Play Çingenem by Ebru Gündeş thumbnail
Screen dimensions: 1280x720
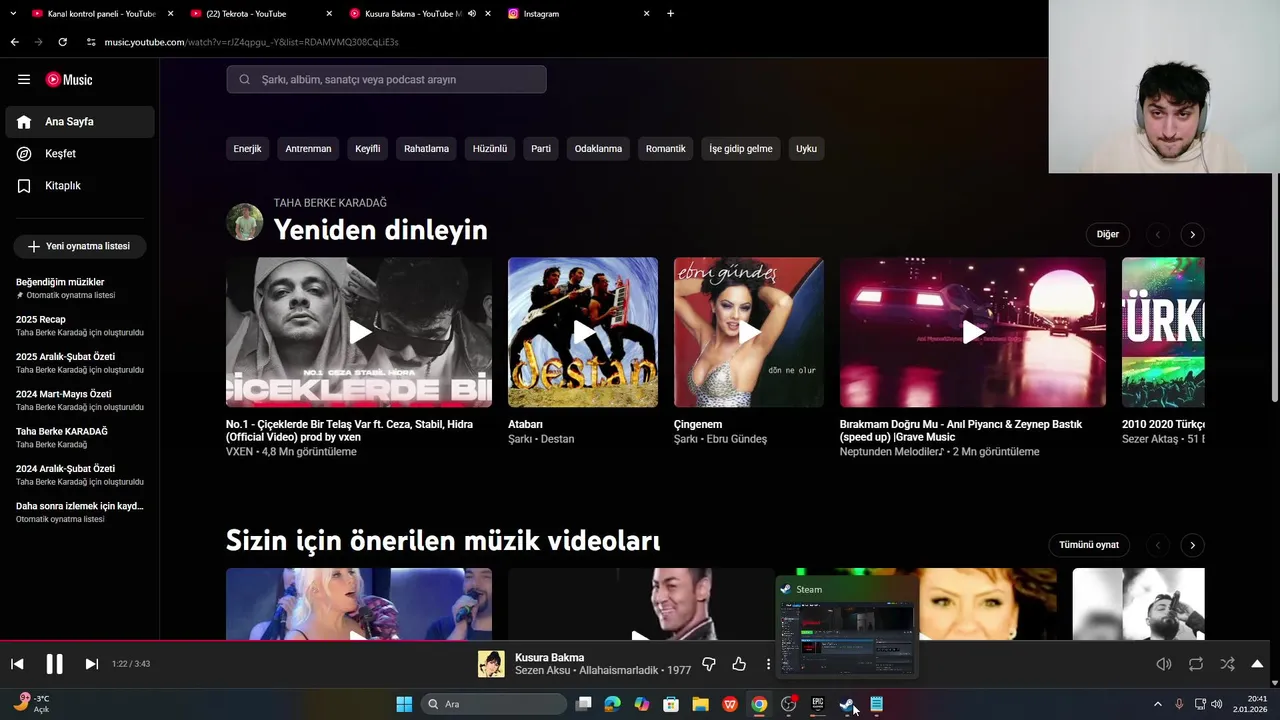point(749,332)
